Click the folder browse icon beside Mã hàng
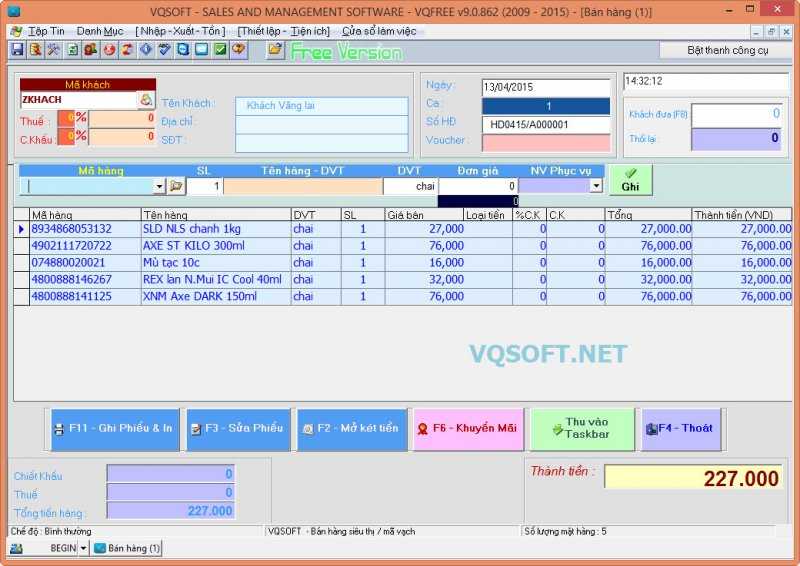Screen dimensions: 800x566 176,186
